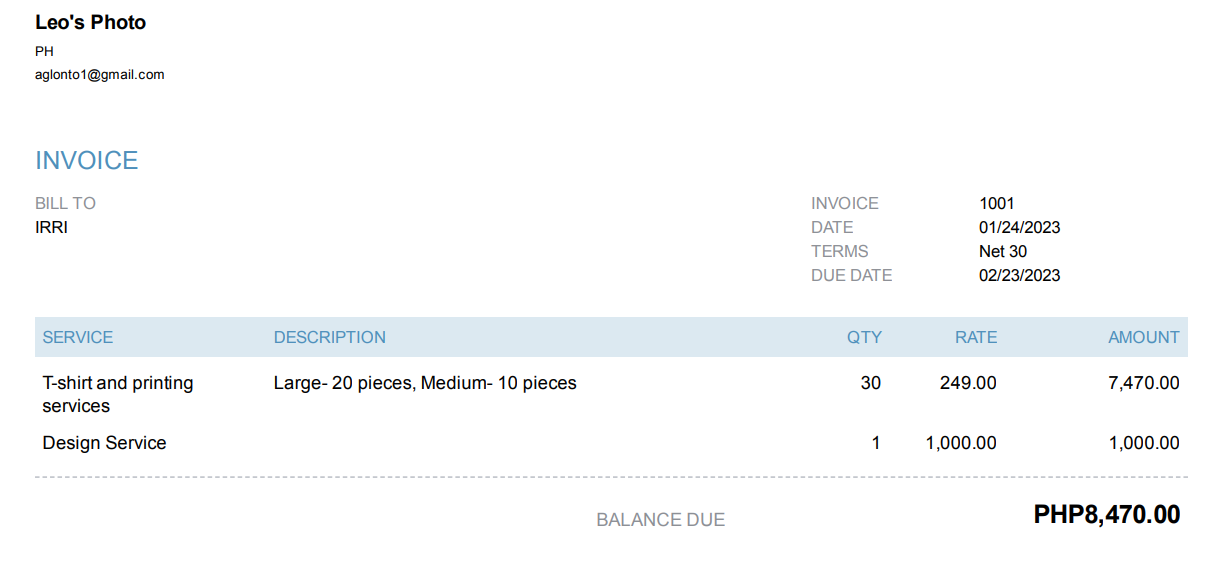Click the Large- 20 pieces description text
The height and width of the screenshot is (567, 1220).
(x=425, y=383)
